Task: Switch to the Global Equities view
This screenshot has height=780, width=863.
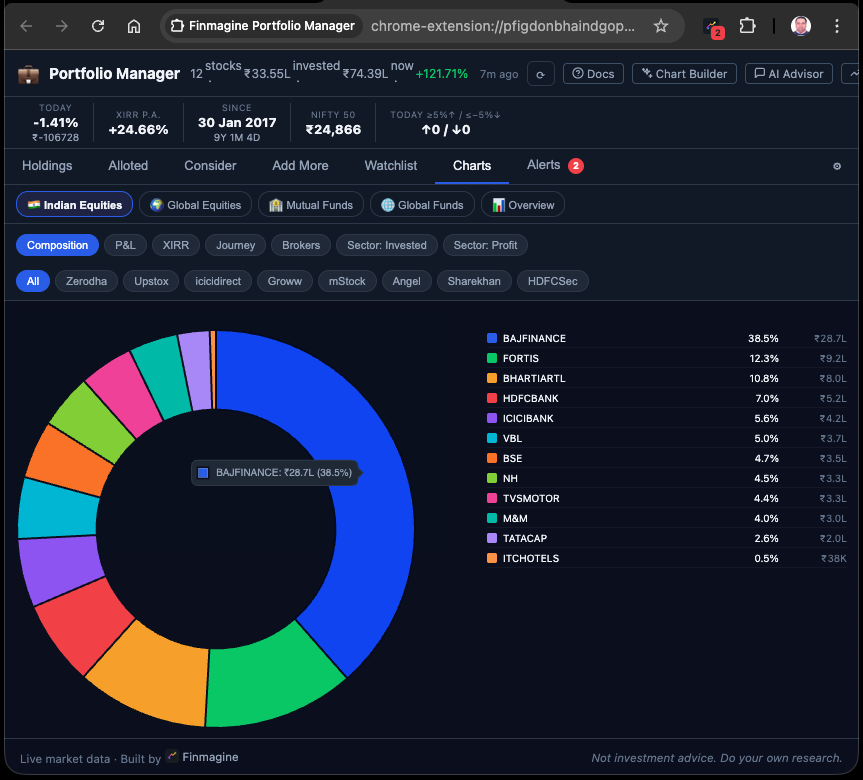Action: coord(195,204)
